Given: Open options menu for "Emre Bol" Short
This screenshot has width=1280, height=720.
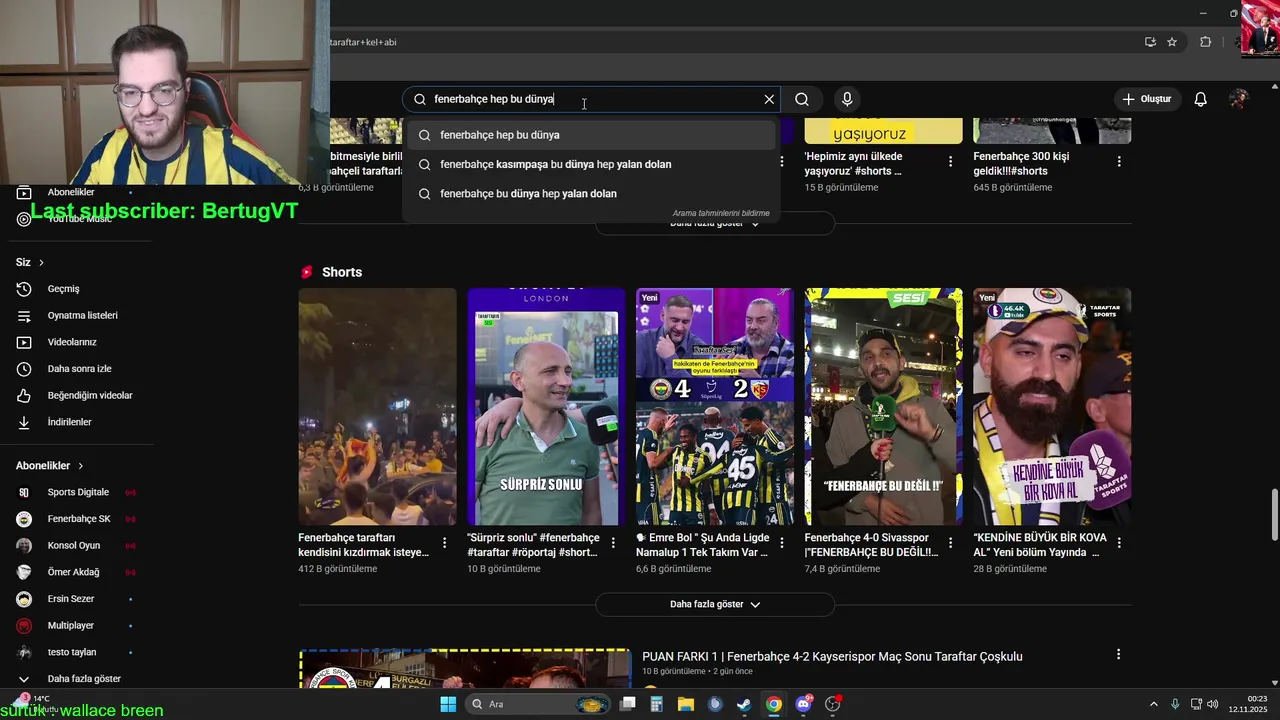Looking at the screenshot, I should point(782,543).
